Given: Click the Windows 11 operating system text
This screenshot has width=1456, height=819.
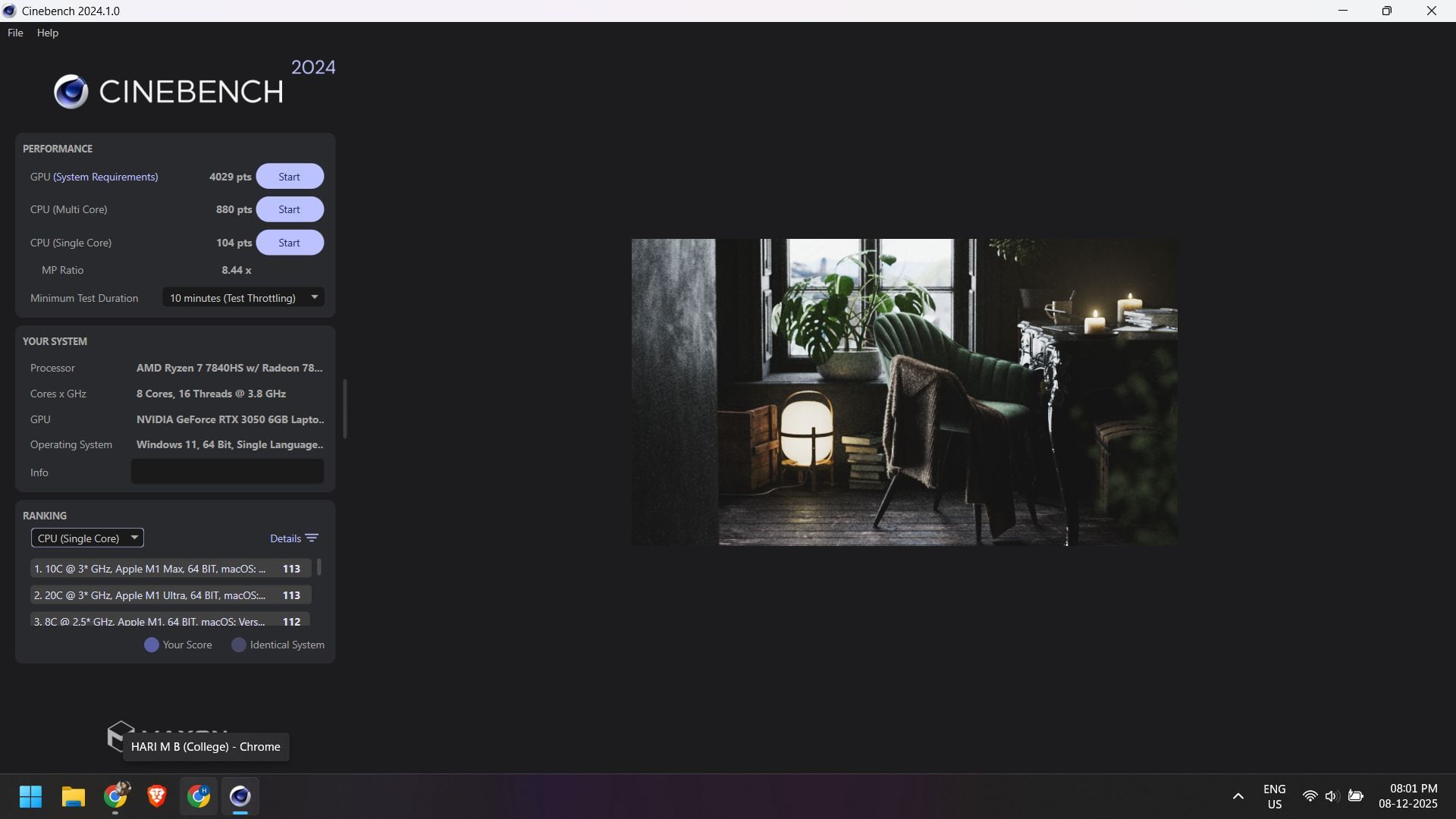Looking at the screenshot, I should click(x=230, y=444).
